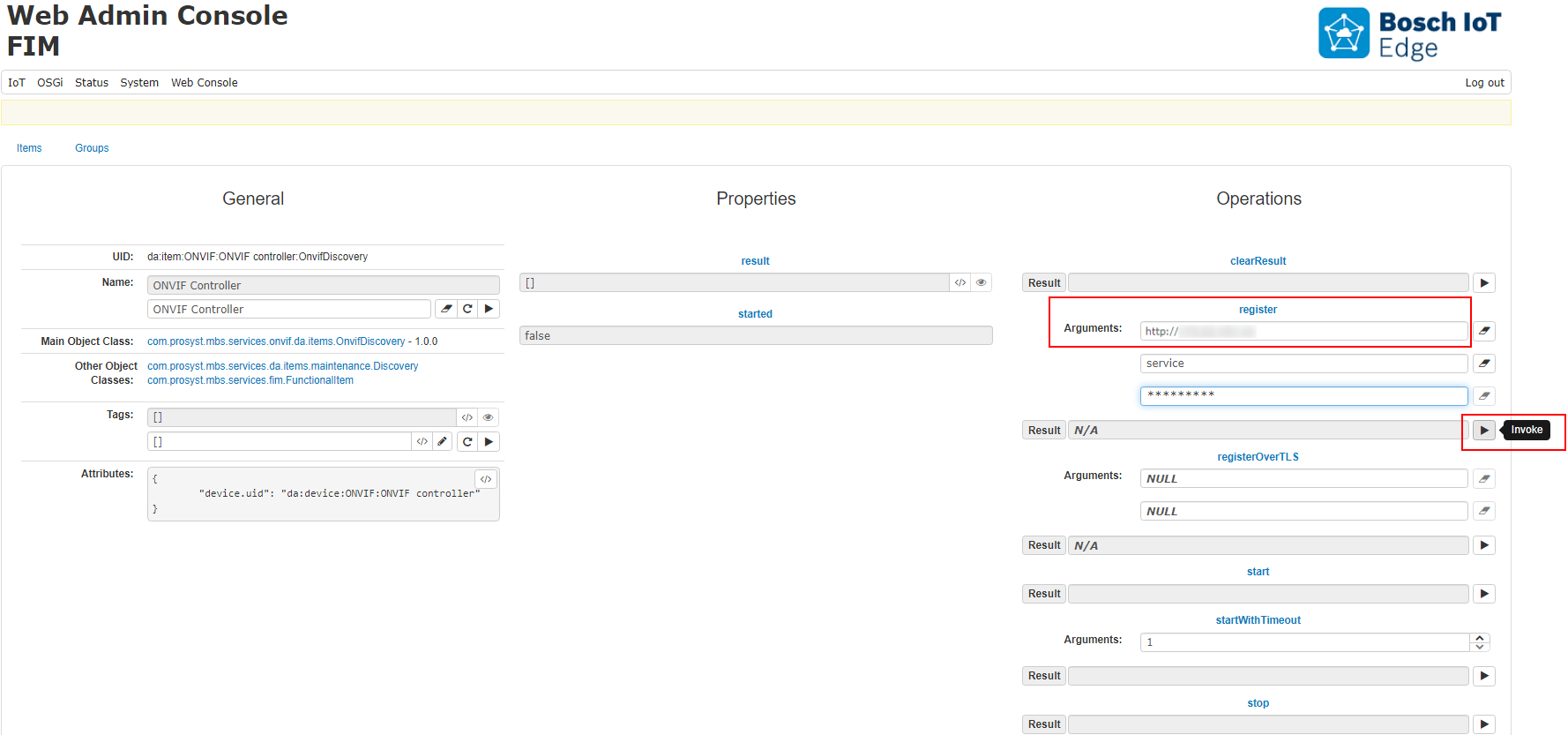Clear second NULL argument of registerOverTLS
Screen dimensions: 1568x735
tap(1484, 511)
